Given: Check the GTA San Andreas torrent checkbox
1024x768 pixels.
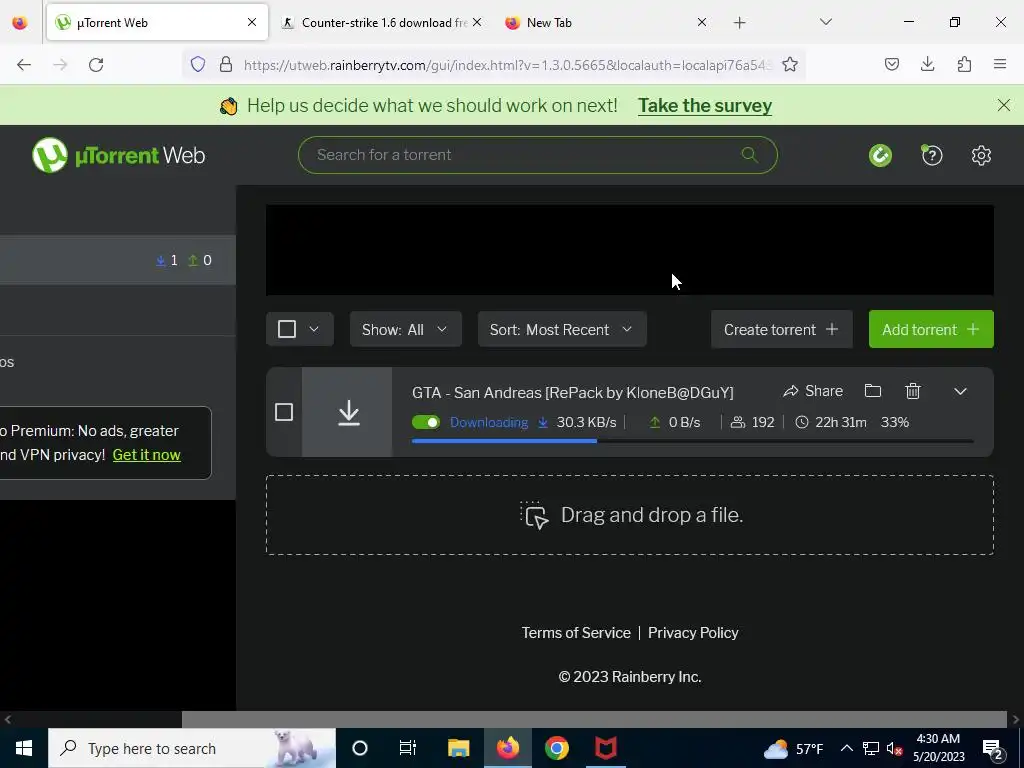Looking at the screenshot, I should 283,412.
